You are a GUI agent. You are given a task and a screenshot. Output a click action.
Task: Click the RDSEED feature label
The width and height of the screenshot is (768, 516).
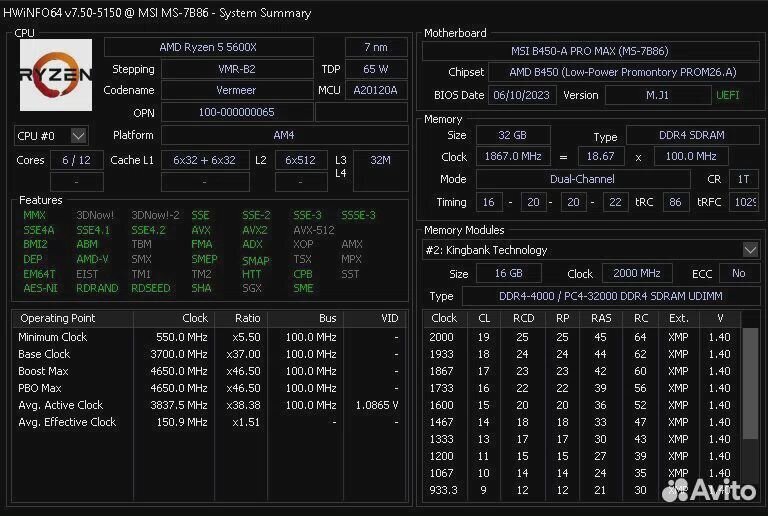[x=151, y=288]
